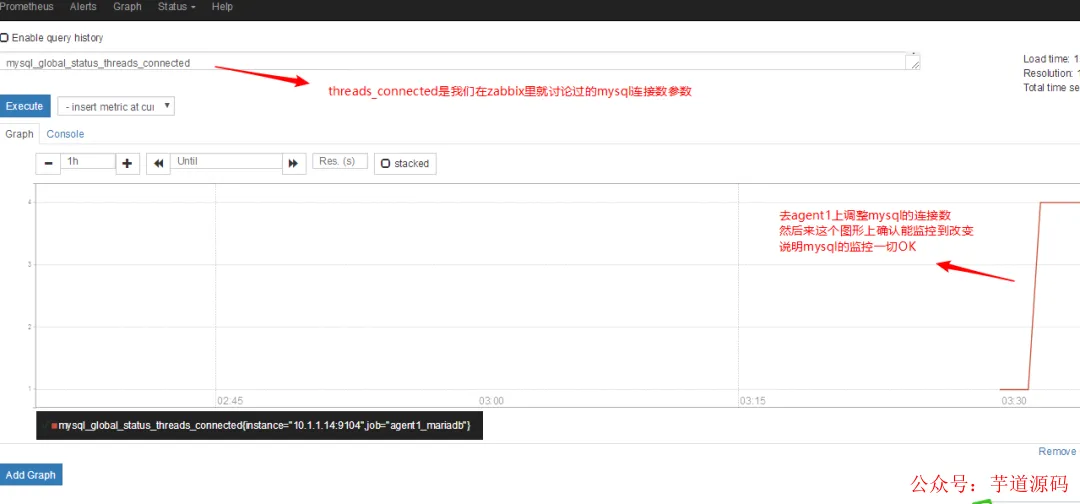Viewport: 1080px width, 504px height.
Task: Click the 03:00 time axis label
Action: click(x=491, y=400)
